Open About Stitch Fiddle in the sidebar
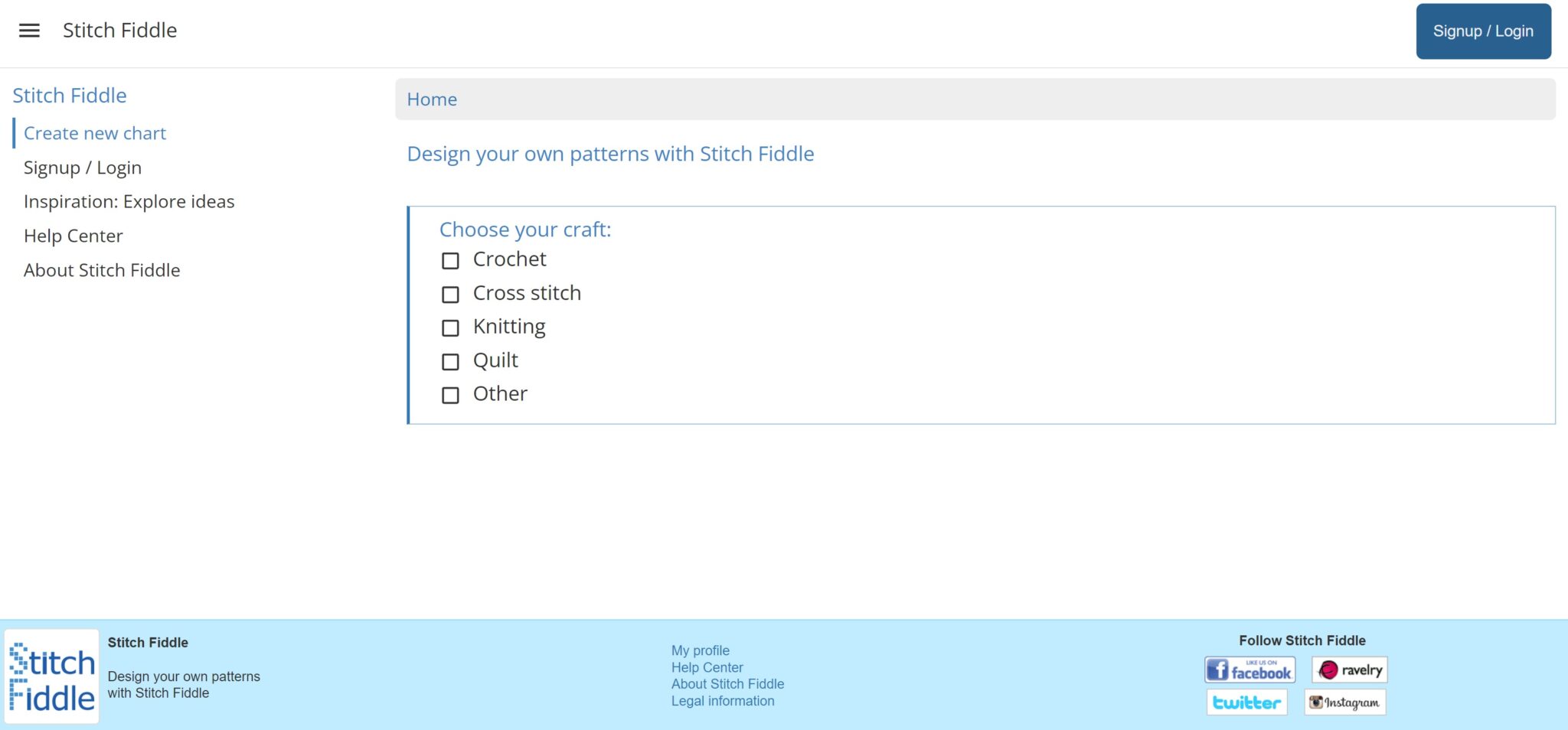Screen dimensions: 1568x730 (x=103, y=269)
